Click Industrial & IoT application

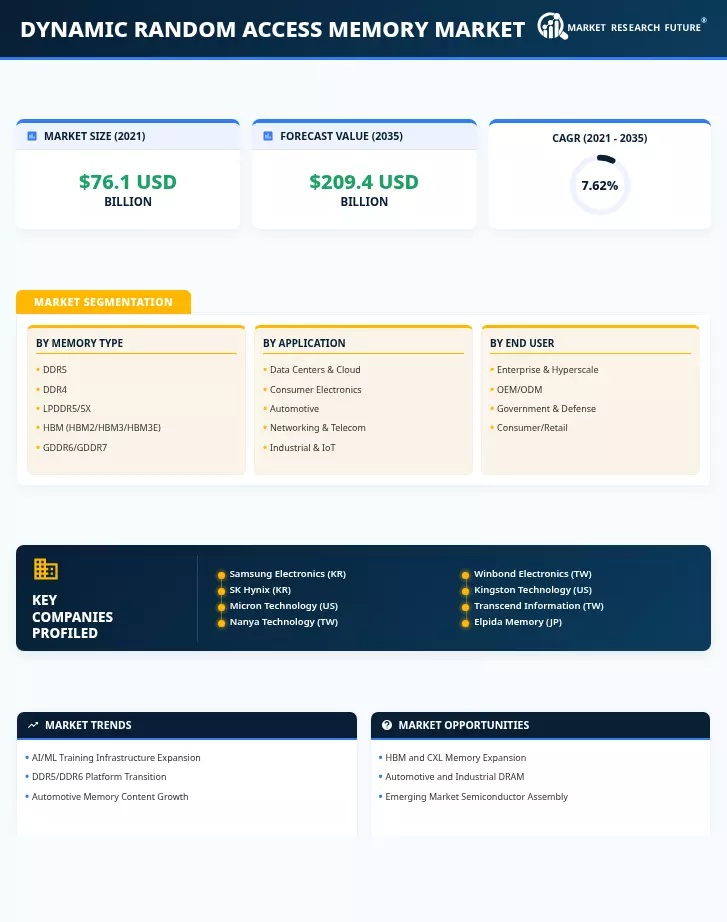click(302, 447)
